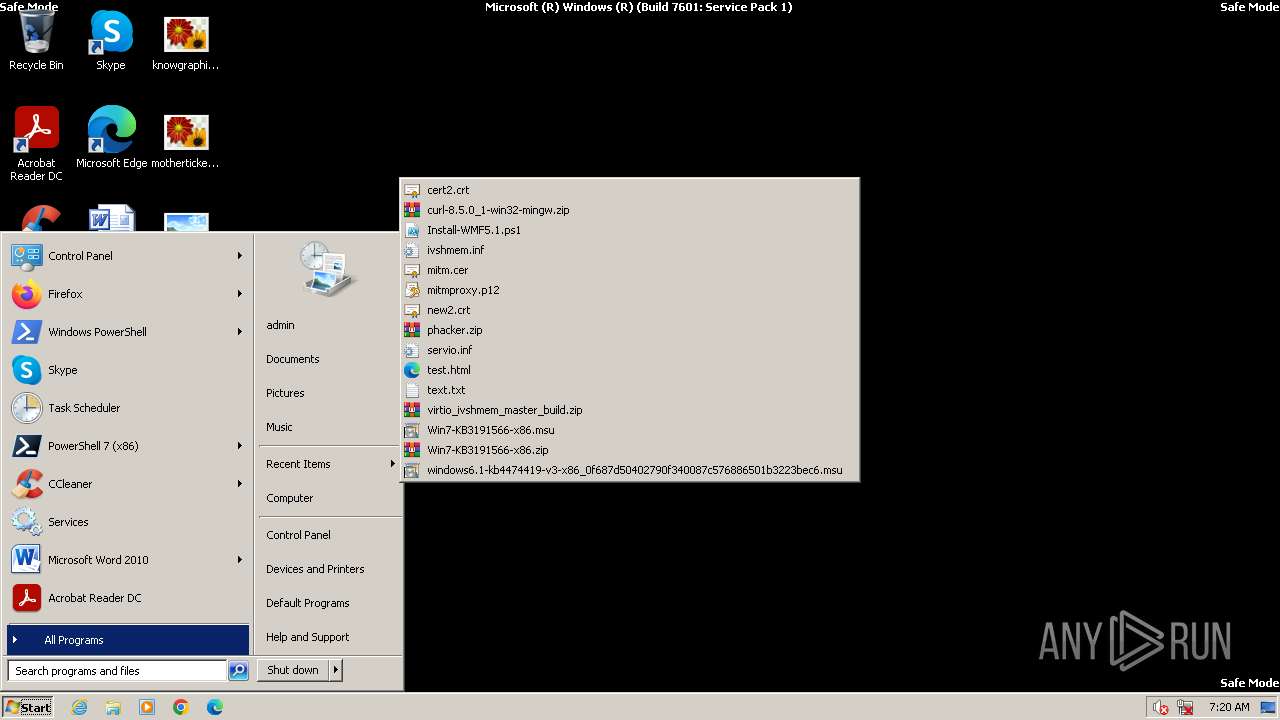Click Services gear icon
This screenshot has width=1280, height=720.
click(27, 522)
